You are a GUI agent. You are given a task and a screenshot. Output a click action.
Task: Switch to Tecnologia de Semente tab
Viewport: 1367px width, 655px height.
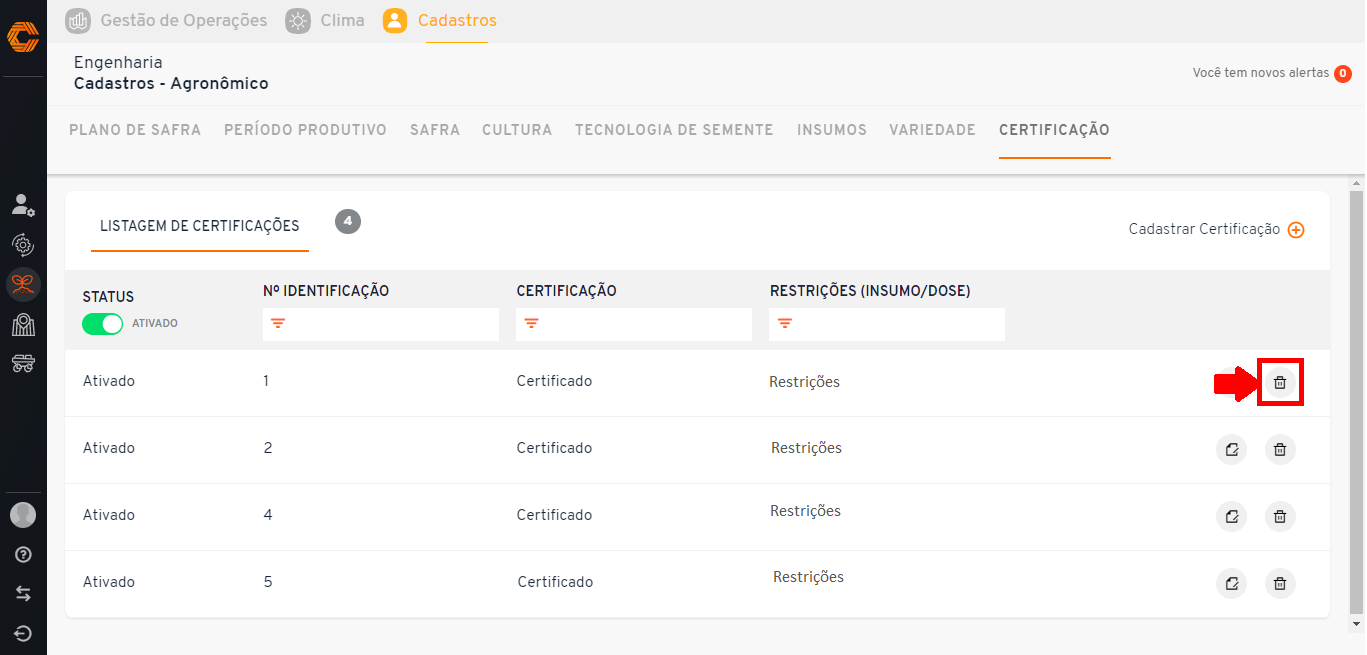674,130
